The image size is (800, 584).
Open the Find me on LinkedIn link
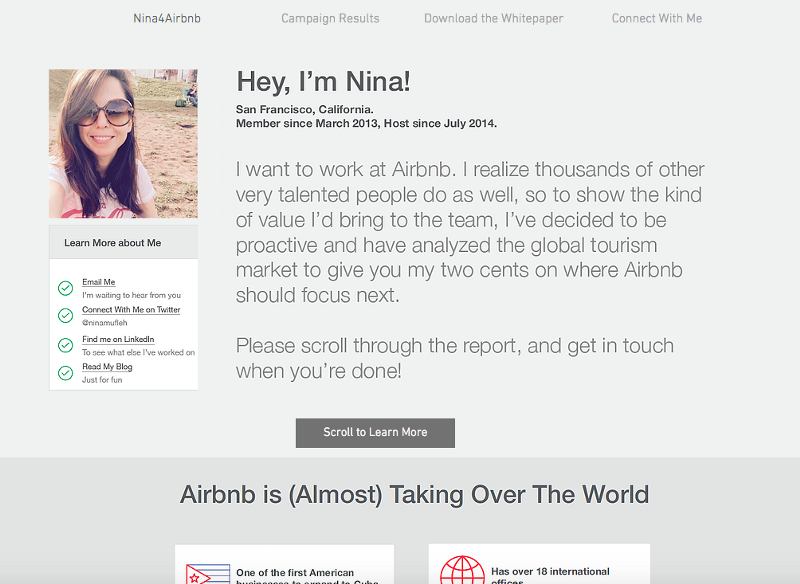coord(118,339)
